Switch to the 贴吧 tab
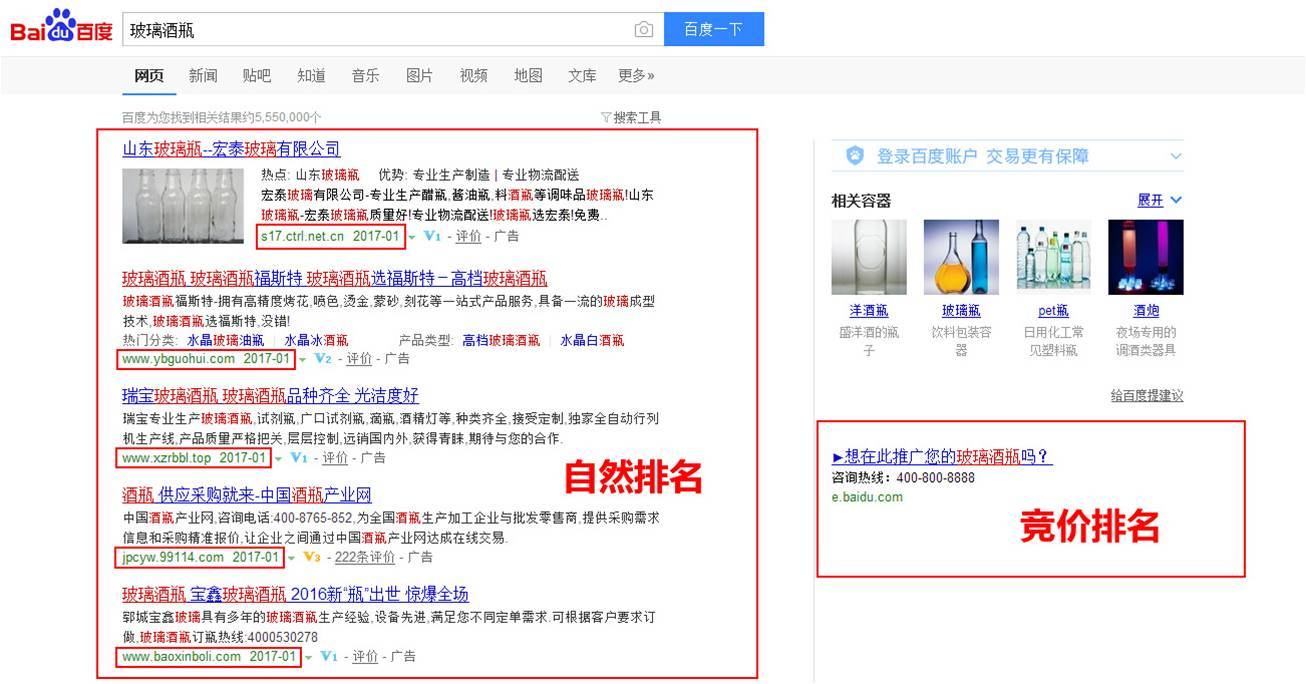 257,75
